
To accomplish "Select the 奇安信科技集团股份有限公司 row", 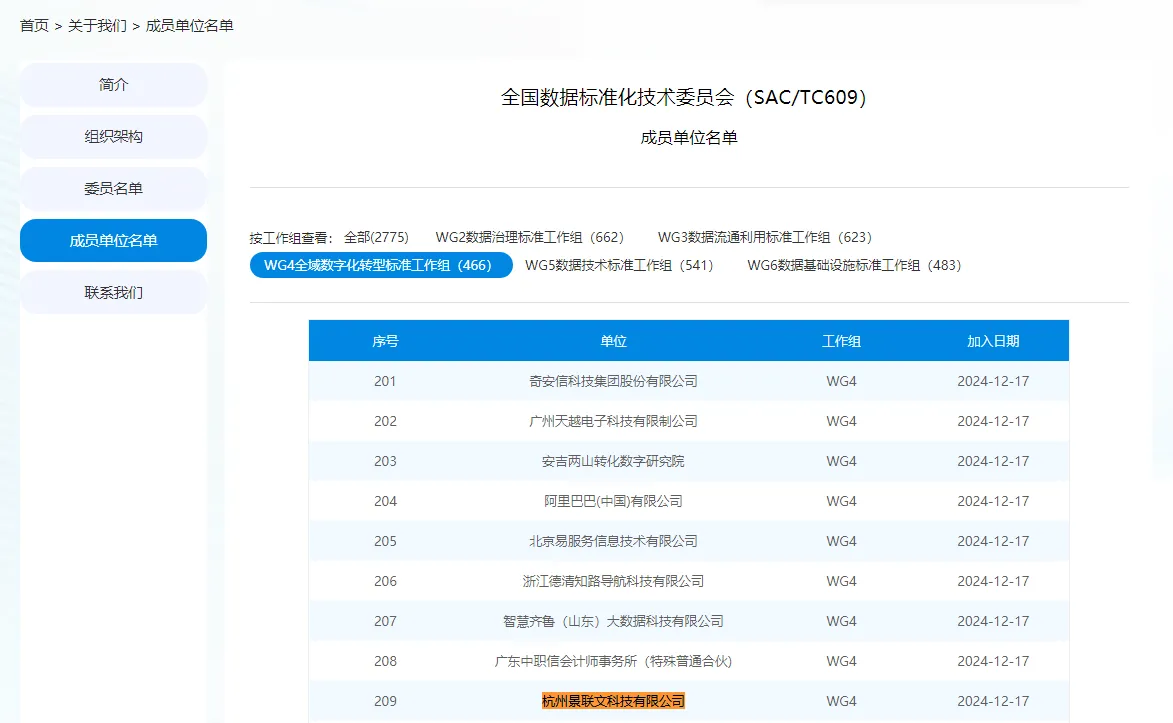I will tap(613, 381).
